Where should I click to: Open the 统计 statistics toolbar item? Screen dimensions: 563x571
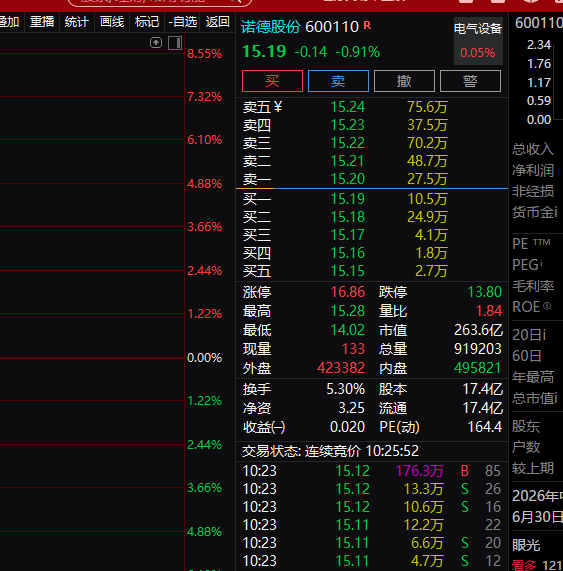(x=76, y=21)
